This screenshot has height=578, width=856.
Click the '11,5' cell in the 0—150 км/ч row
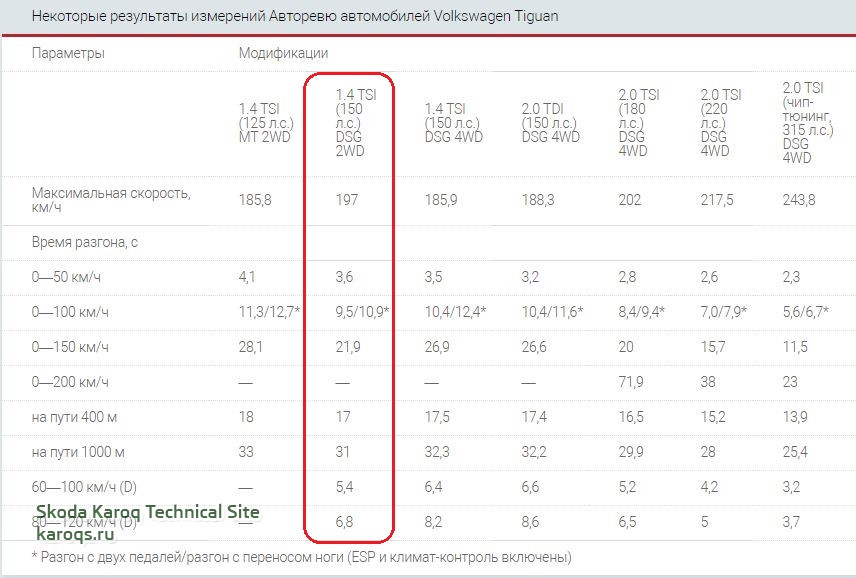[x=795, y=347]
